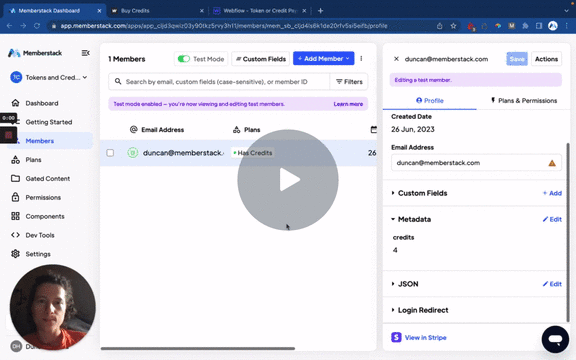The height and width of the screenshot is (360, 576).
Task: Edit the JSON section
Action: click(552, 284)
